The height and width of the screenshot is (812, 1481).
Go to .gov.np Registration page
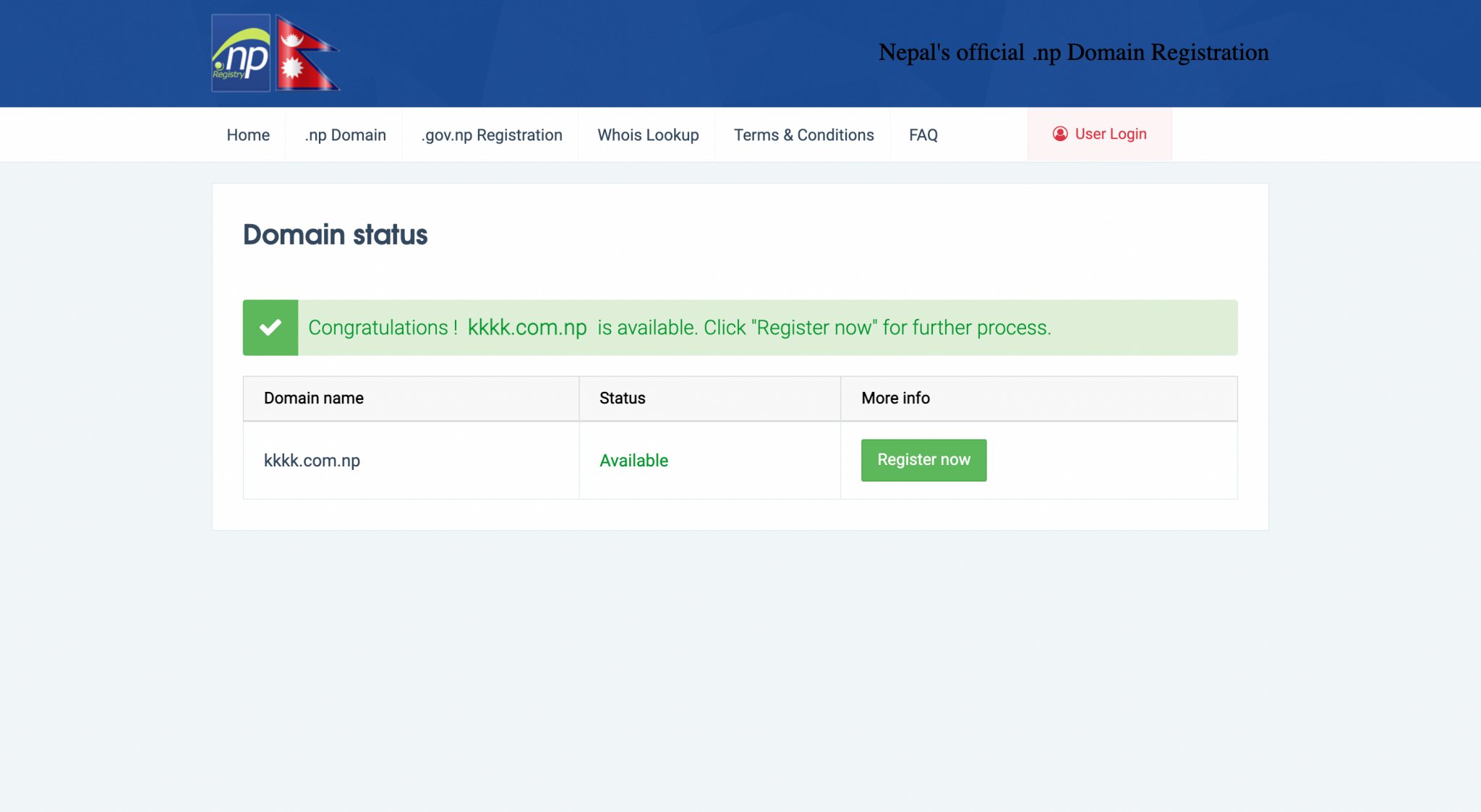click(x=491, y=134)
